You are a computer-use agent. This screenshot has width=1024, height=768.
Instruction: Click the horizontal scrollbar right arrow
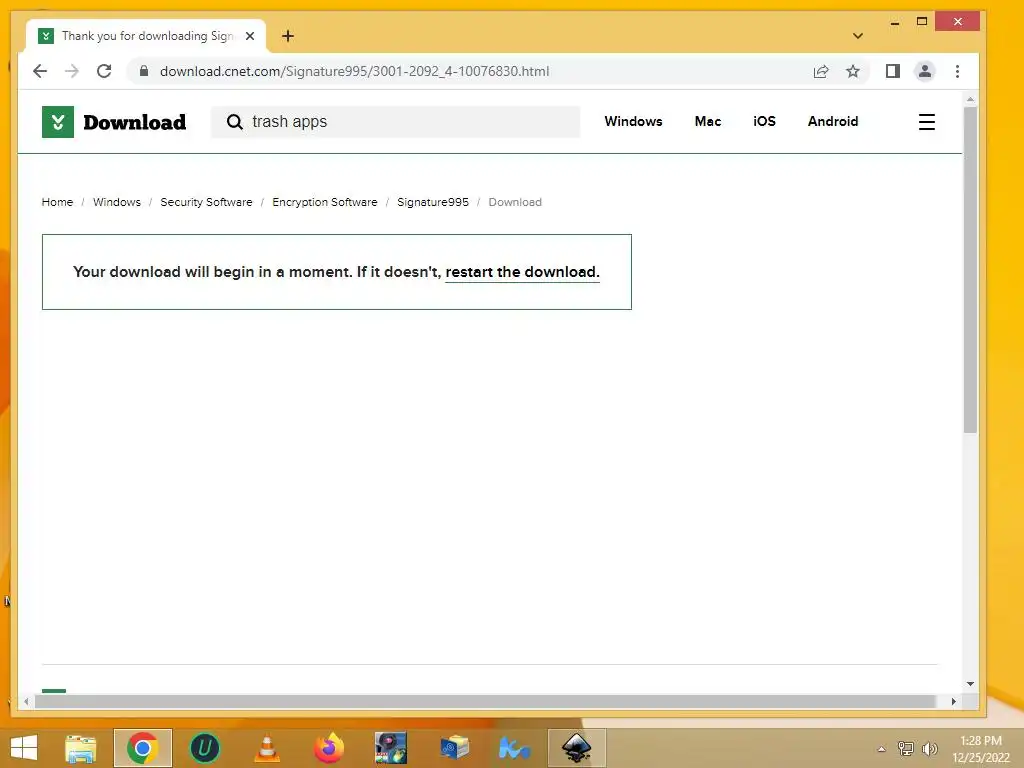click(x=953, y=701)
